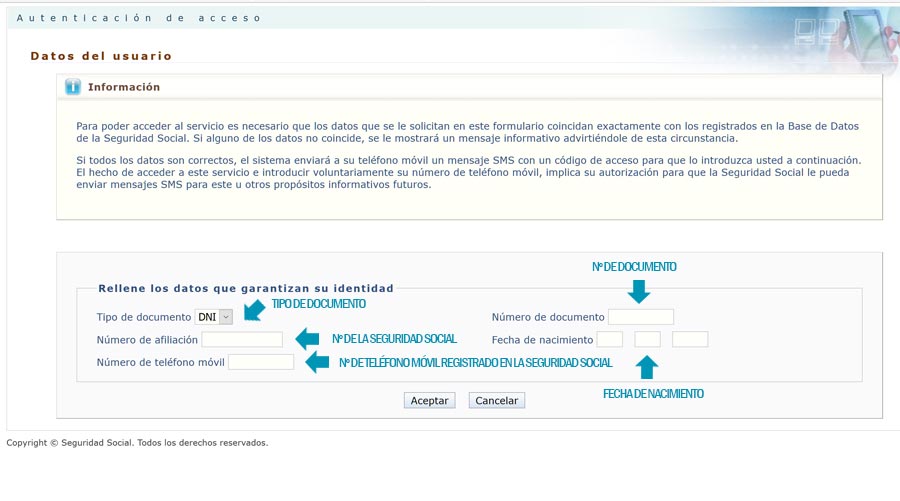The width and height of the screenshot is (900, 501).
Task: Select the day box of Fecha de nacimiento
Action: [610, 340]
